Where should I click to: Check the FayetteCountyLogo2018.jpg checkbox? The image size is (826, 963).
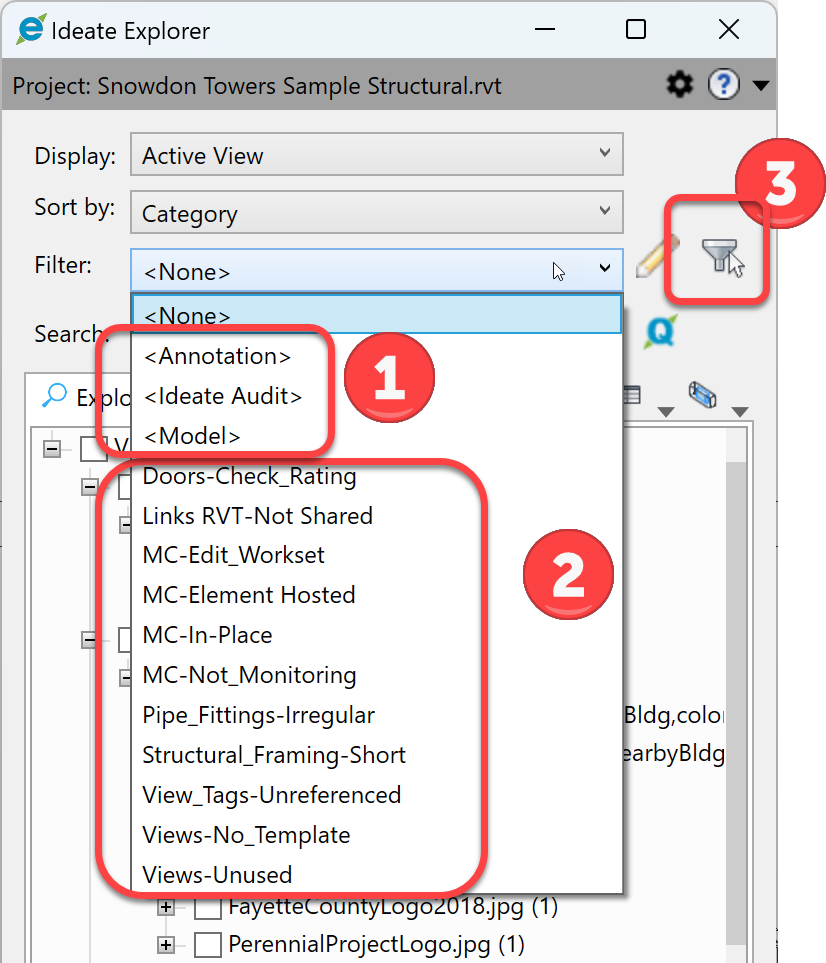tap(208, 907)
